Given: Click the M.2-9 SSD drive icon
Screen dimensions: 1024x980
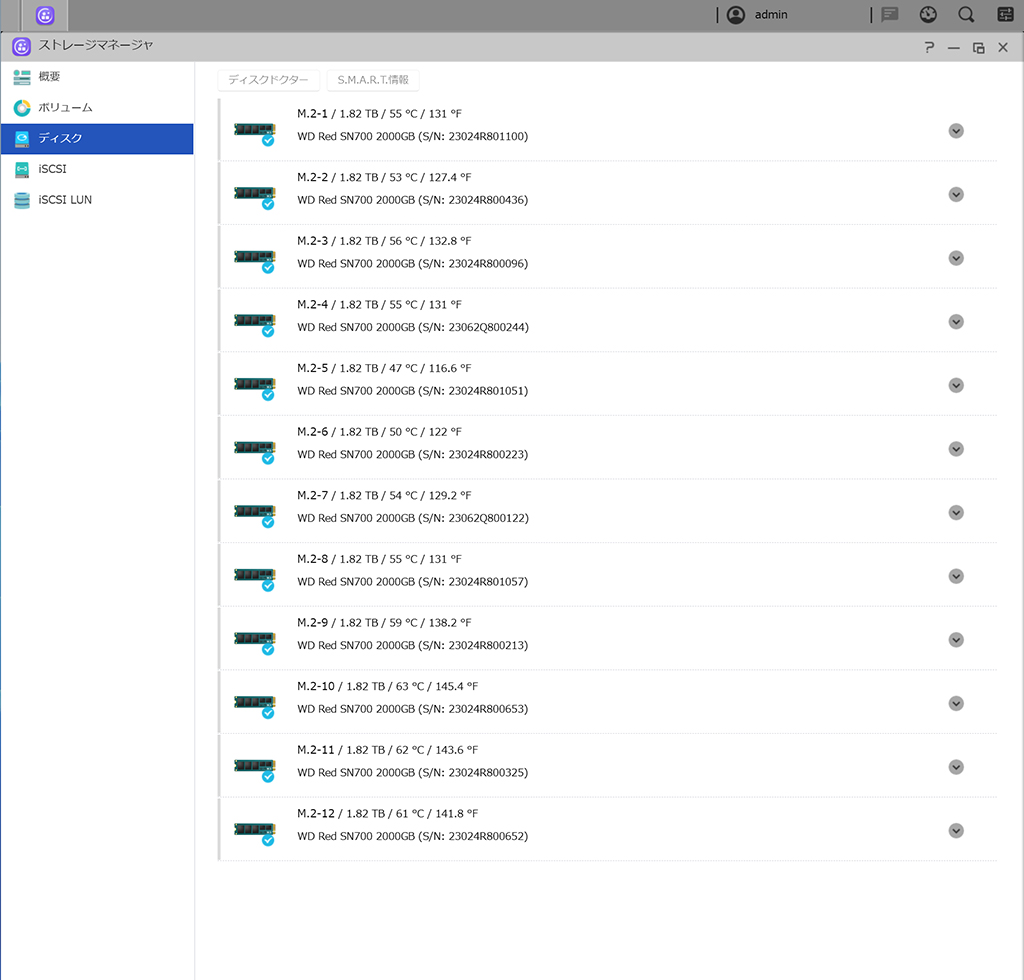Looking at the screenshot, I should click(x=255, y=642).
